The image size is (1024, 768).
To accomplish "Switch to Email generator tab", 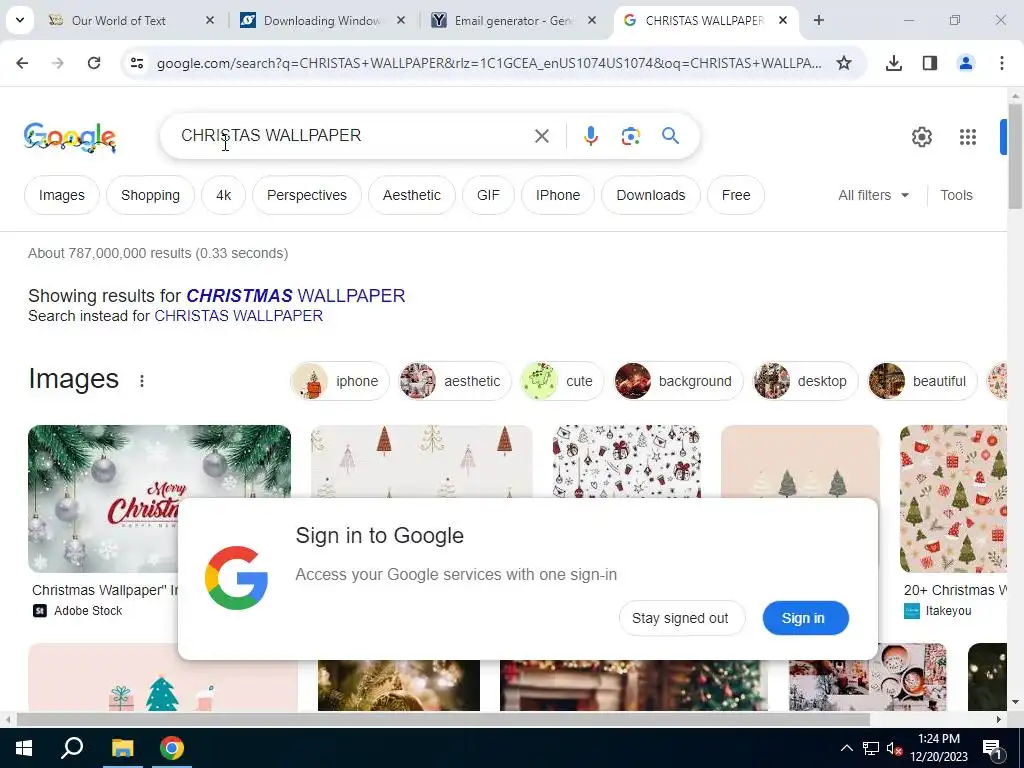I will point(513,20).
